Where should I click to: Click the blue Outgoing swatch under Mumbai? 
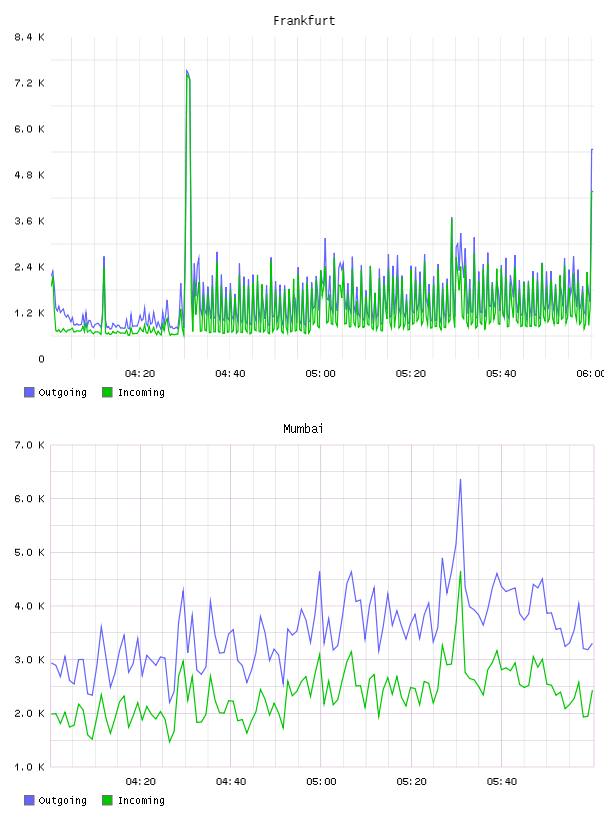pyautogui.click(x=29, y=800)
